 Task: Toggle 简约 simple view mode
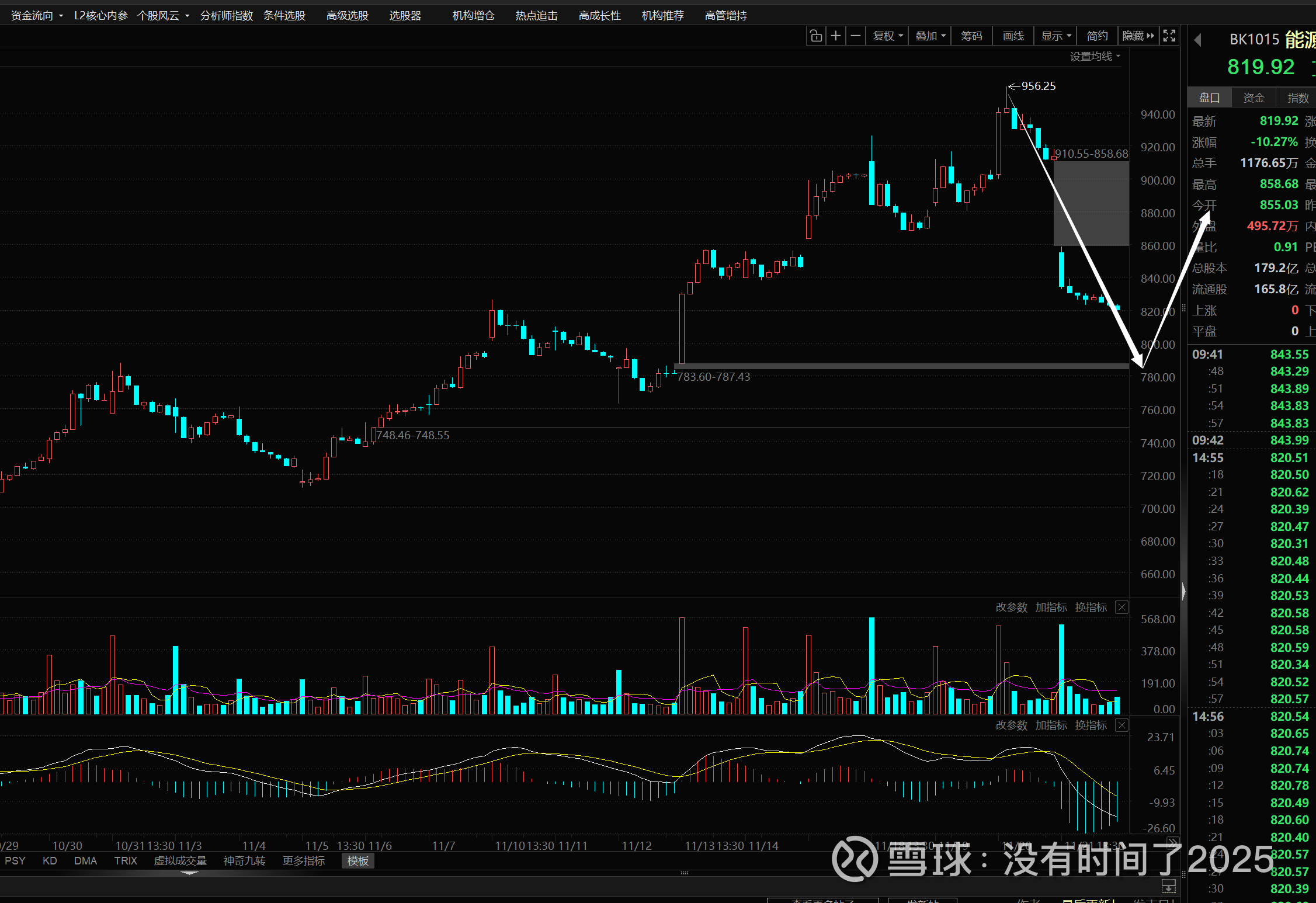point(1097,36)
